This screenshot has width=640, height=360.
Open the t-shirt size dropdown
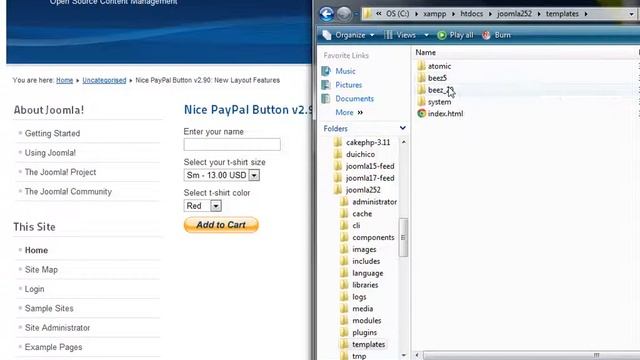tap(254, 176)
